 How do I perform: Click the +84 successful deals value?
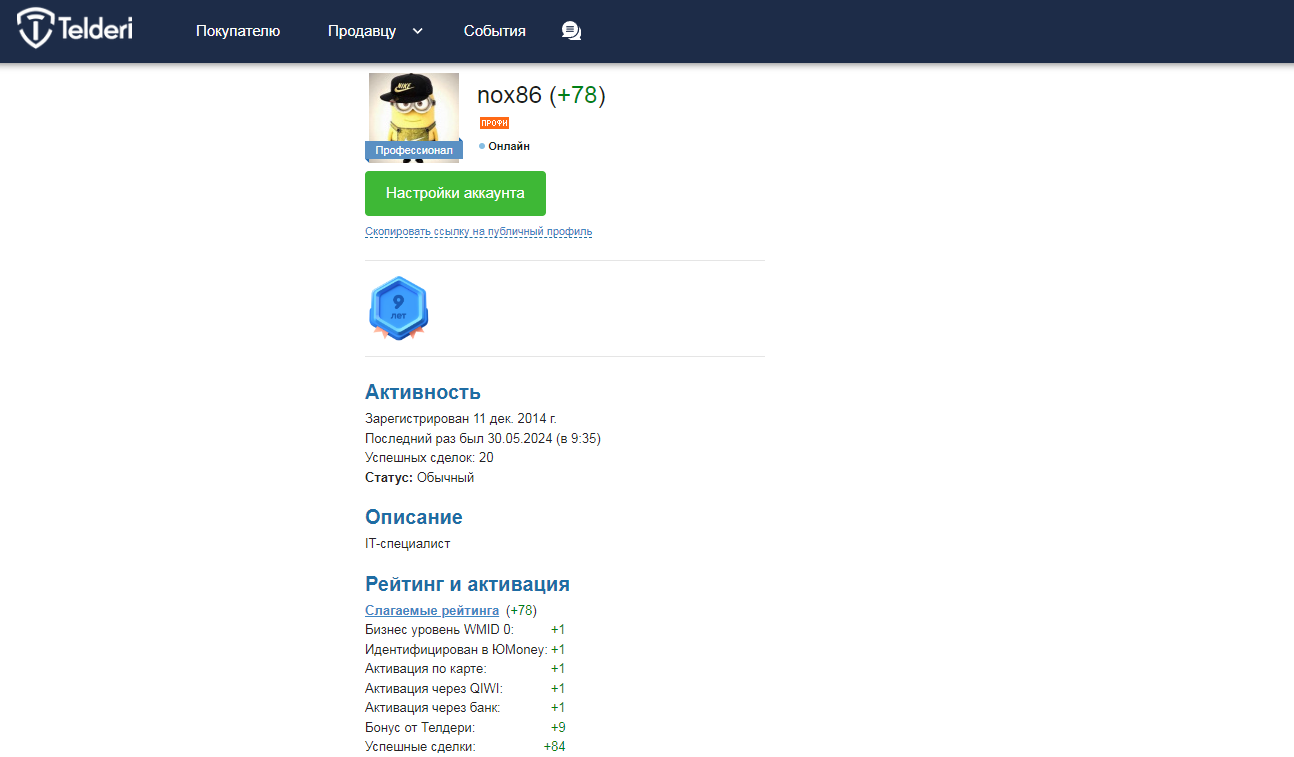coord(555,747)
